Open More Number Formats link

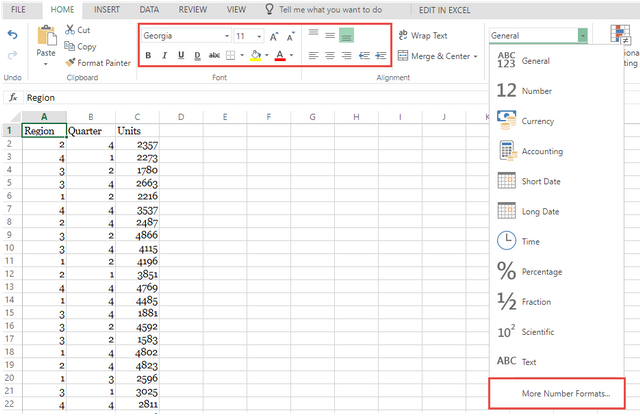point(566,394)
